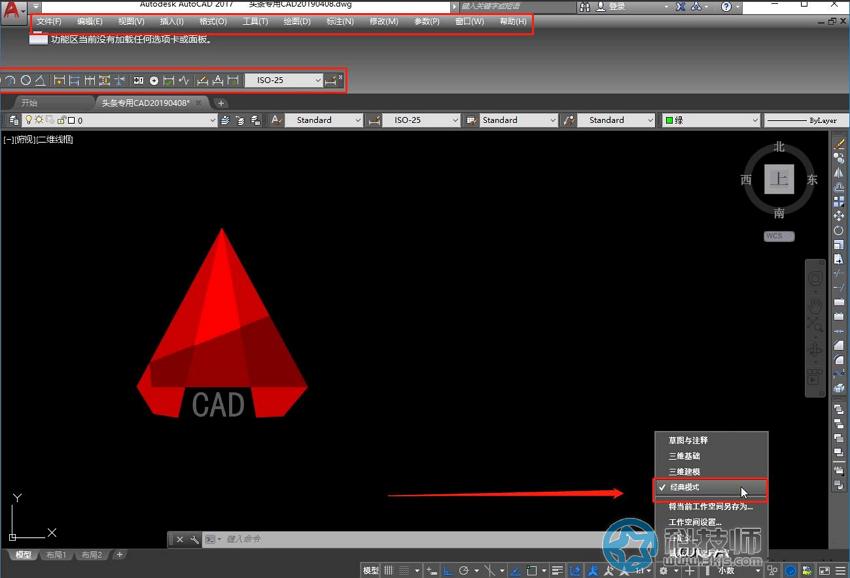This screenshot has width=850, height=578.
Task: Select the inspection dimension tool
Action: tap(169, 81)
